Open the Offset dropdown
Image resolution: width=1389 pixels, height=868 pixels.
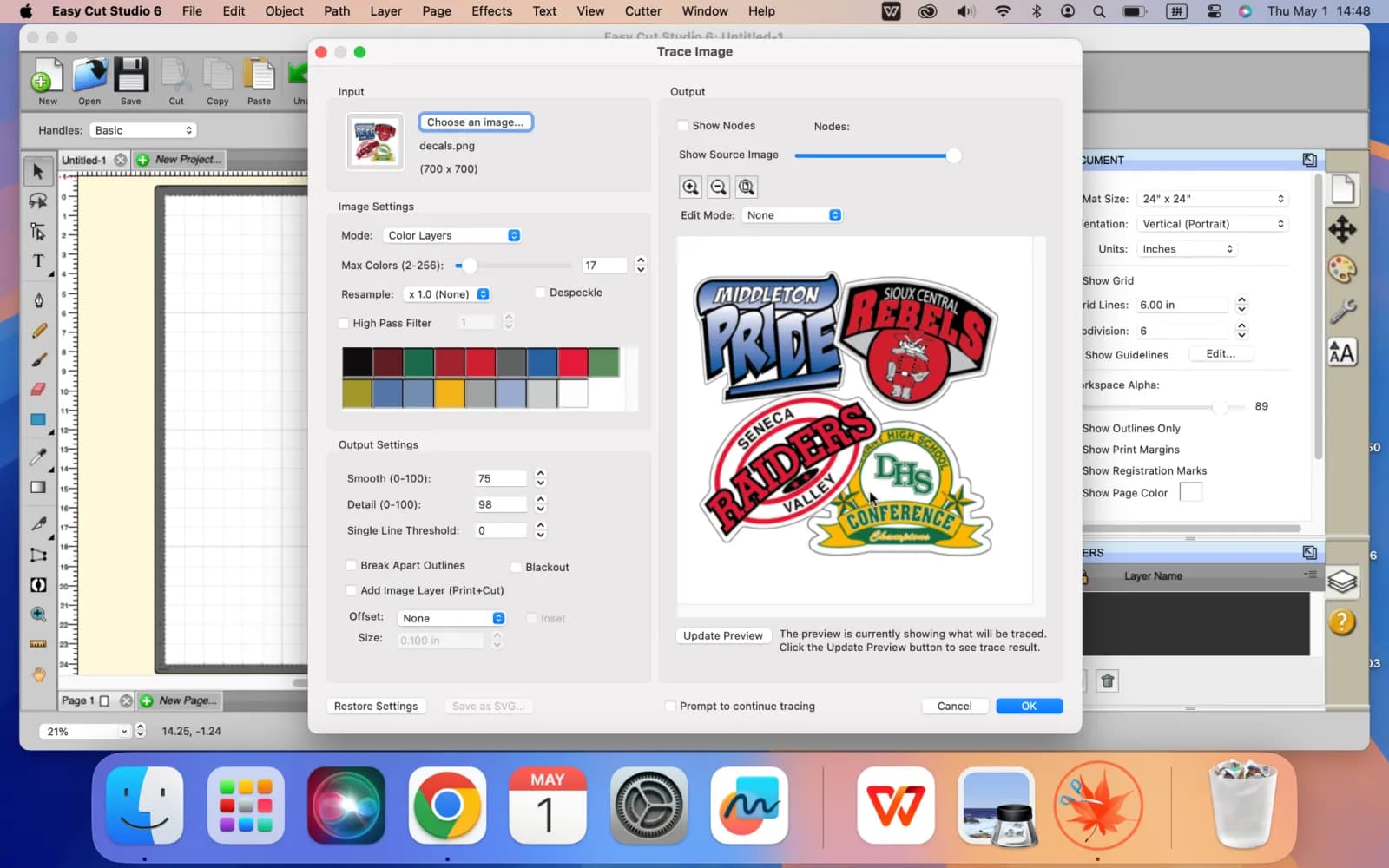tap(451, 618)
